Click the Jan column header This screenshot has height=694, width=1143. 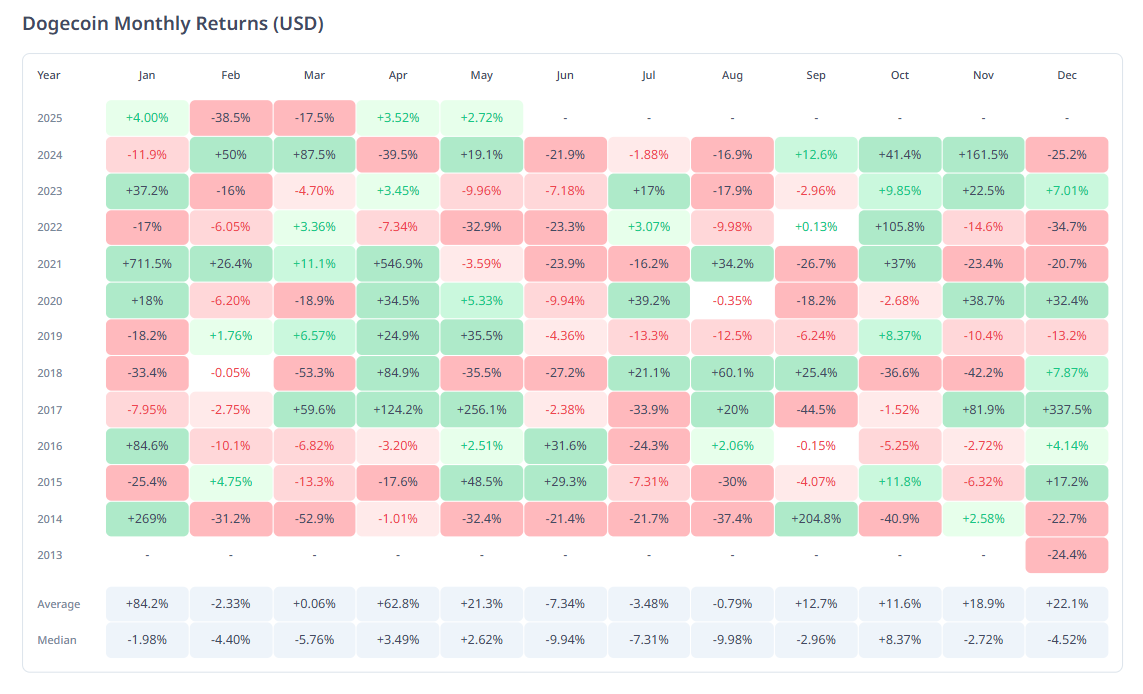[147, 75]
